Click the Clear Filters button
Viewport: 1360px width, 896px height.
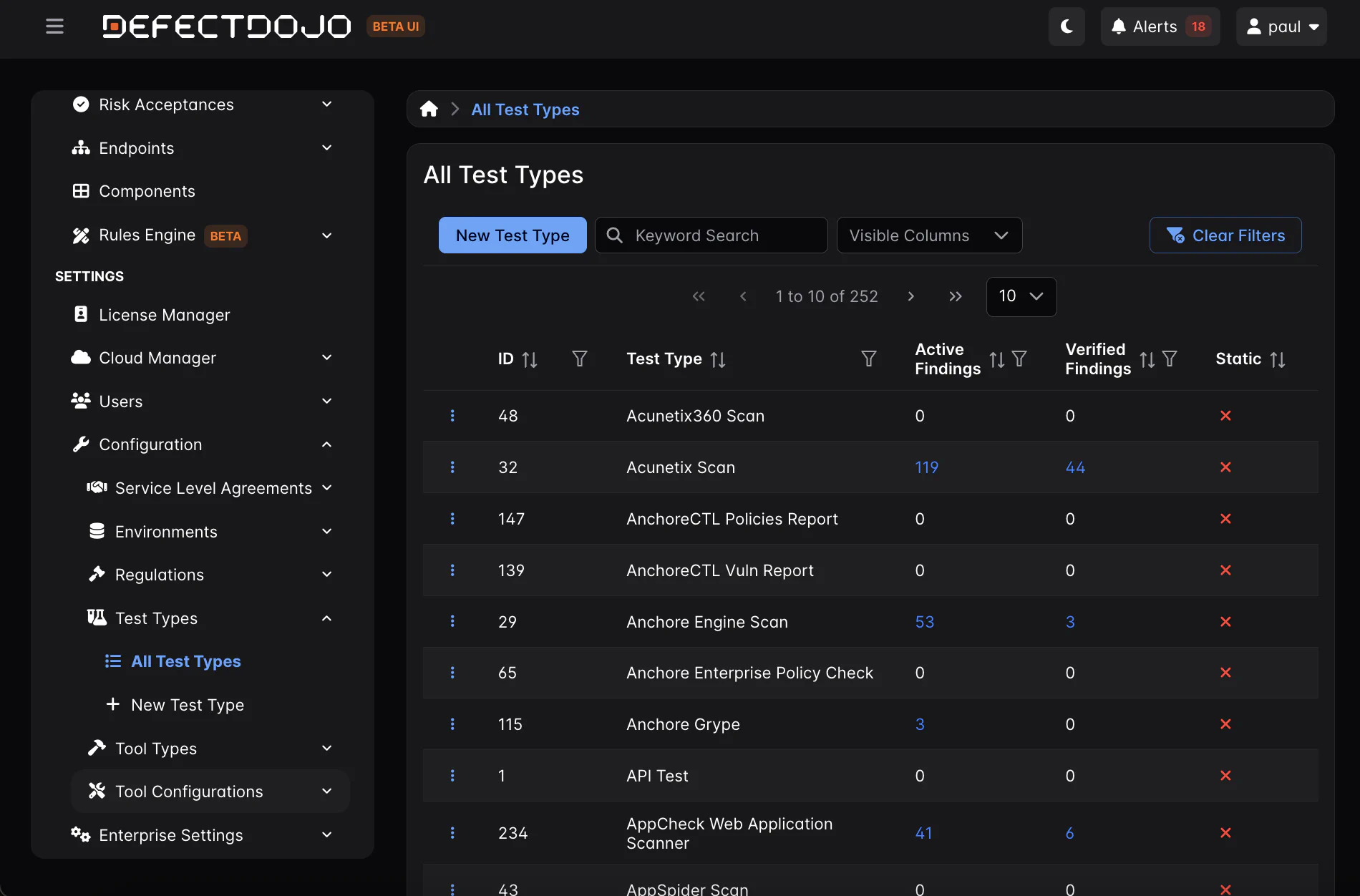pos(1225,235)
